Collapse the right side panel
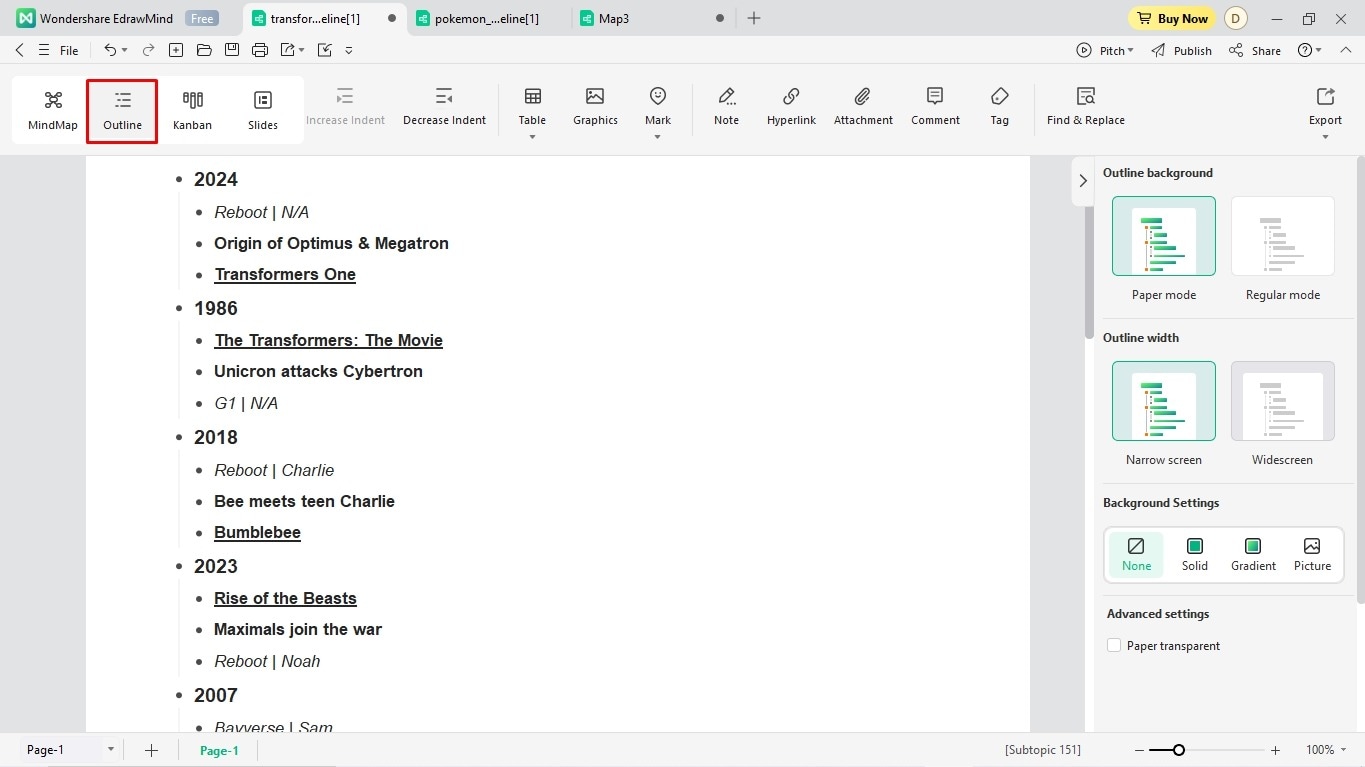Image resolution: width=1365 pixels, height=767 pixels. [x=1082, y=181]
